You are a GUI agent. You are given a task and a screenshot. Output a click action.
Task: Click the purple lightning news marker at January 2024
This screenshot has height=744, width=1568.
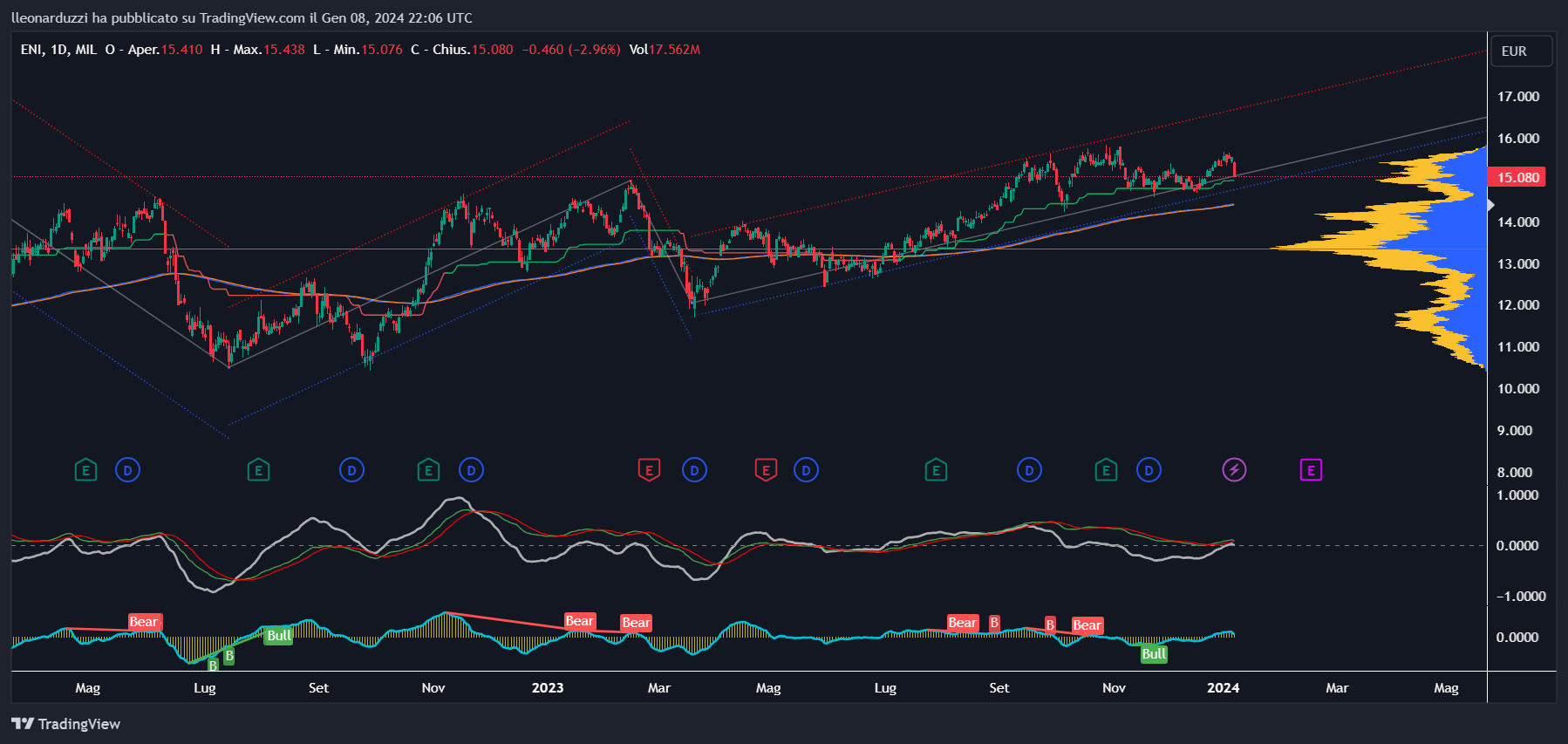1234,471
